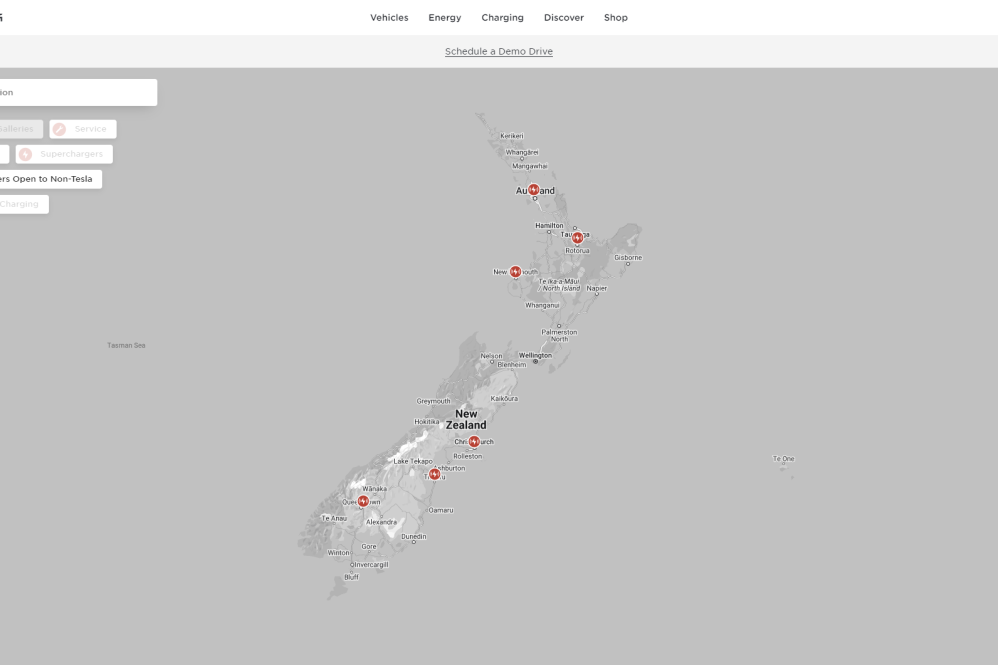998x665 pixels.
Task: Open the New Plymouth Supercharger pin
Action: (515, 271)
